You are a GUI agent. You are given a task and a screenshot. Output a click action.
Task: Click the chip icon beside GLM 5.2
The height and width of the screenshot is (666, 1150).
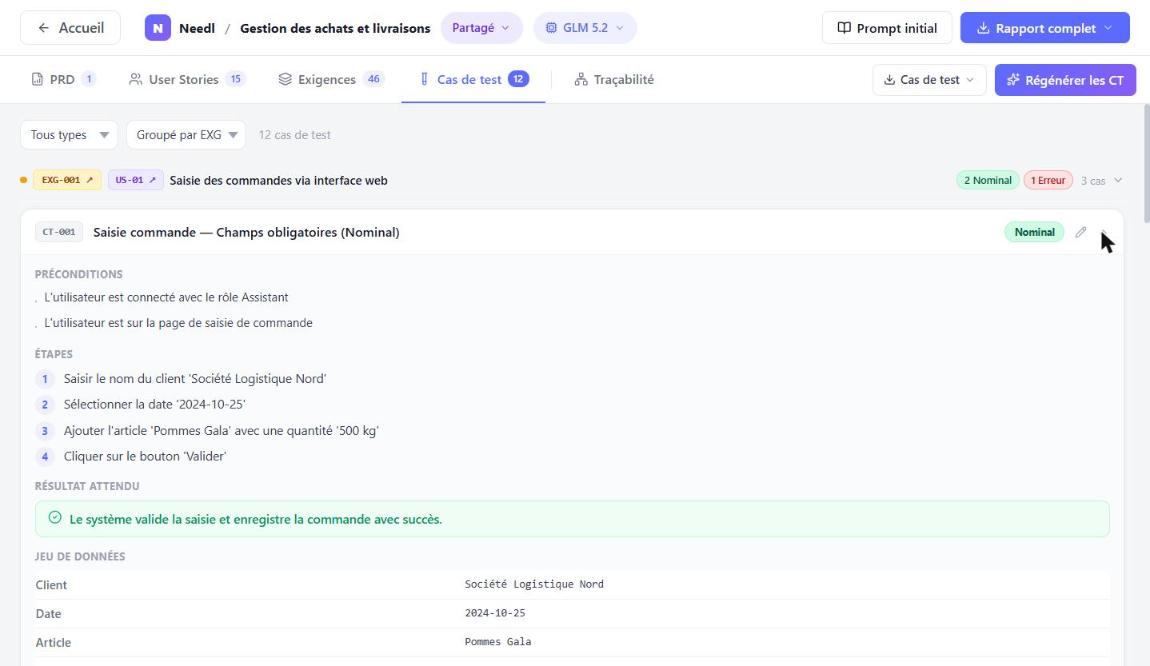tap(551, 28)
